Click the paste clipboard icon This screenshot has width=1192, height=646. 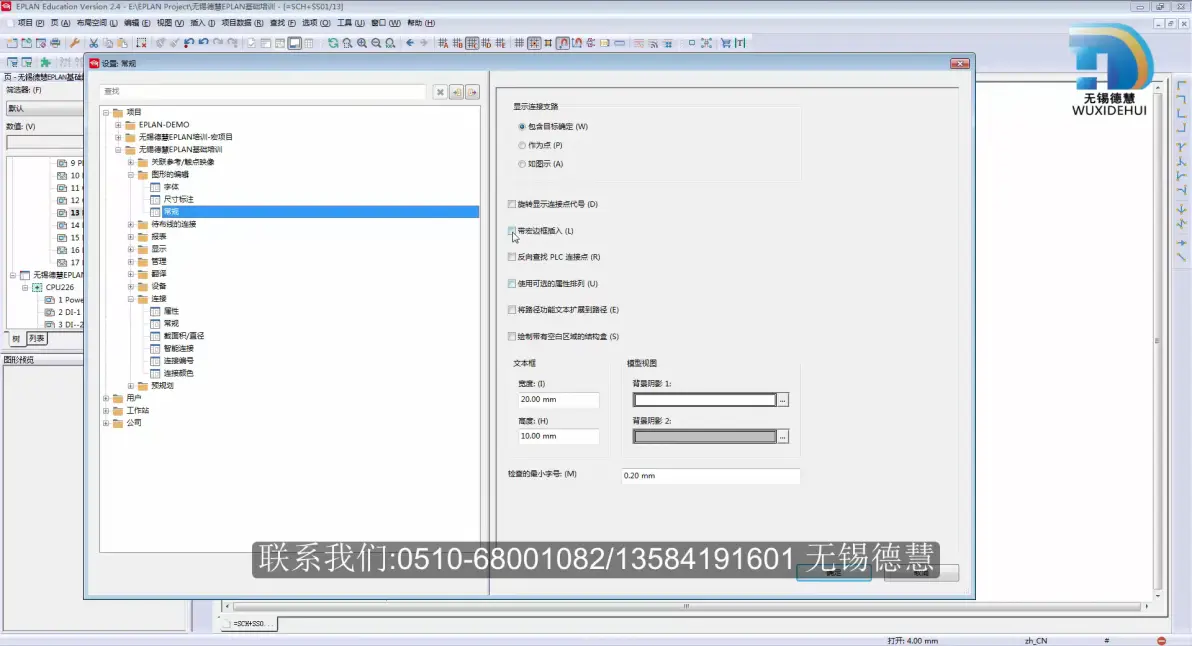122,43
